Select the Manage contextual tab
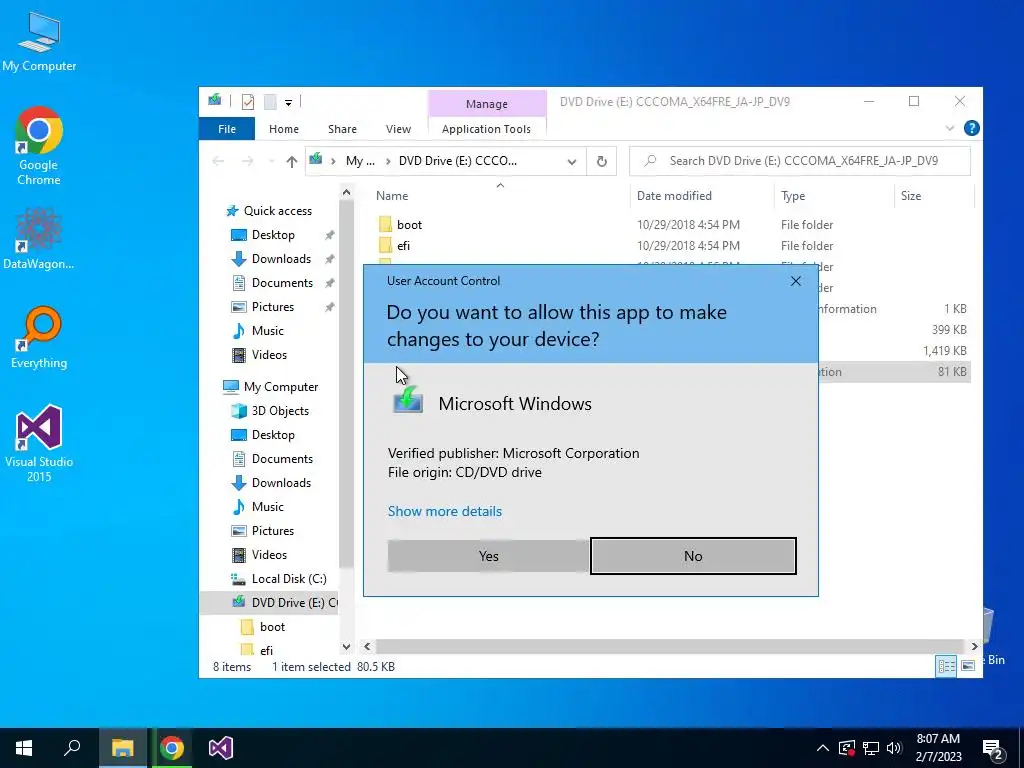Image resolution: width=1024 pixels, height=768 pixels. (487, 104)
